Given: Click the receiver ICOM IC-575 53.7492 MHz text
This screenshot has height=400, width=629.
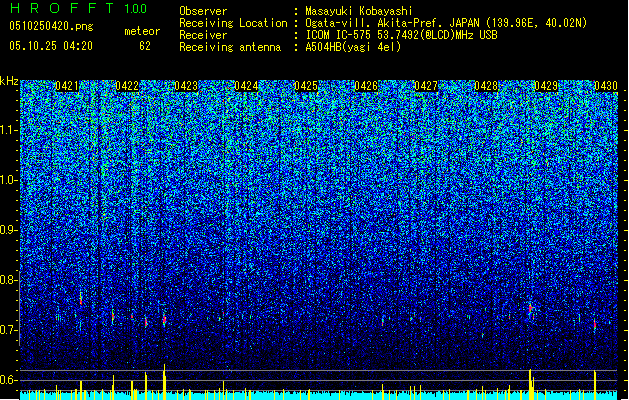Looking at the screenshot, I should (x=401, y=35).
